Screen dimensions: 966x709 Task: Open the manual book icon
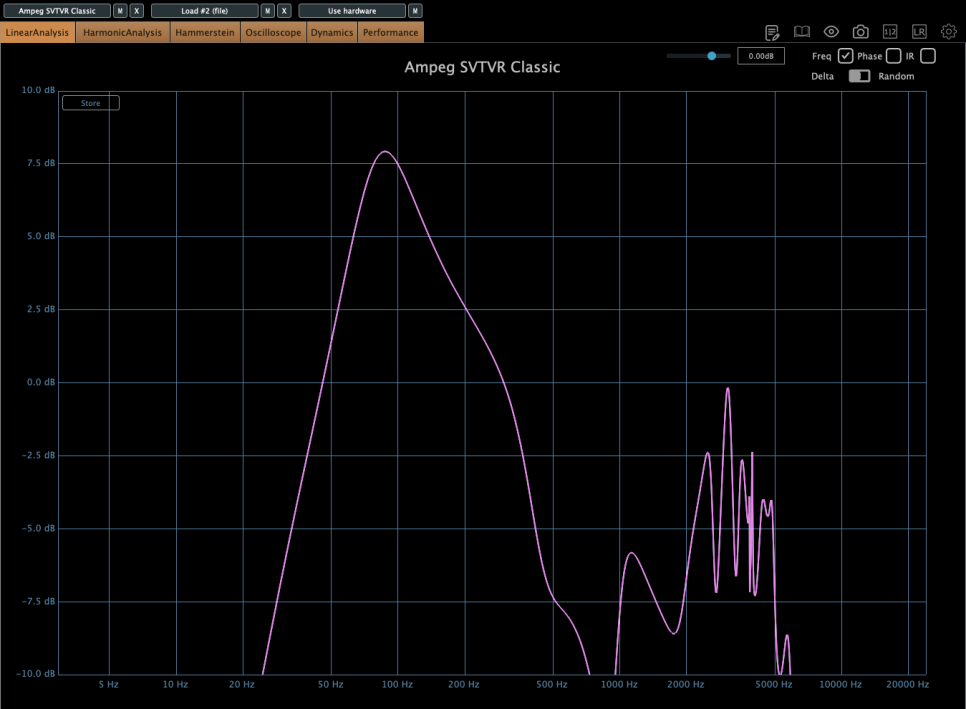(x=802, y=32)
